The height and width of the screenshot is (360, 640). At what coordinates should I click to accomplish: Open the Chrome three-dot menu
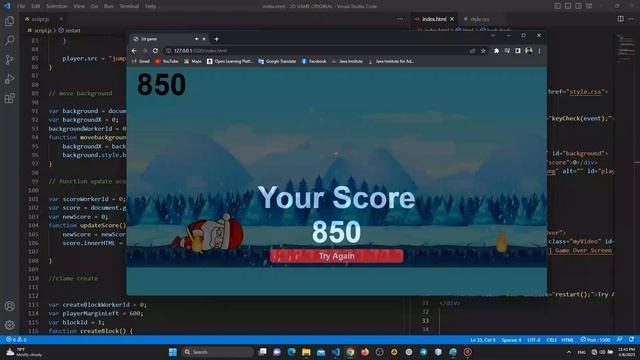(540, 51)
